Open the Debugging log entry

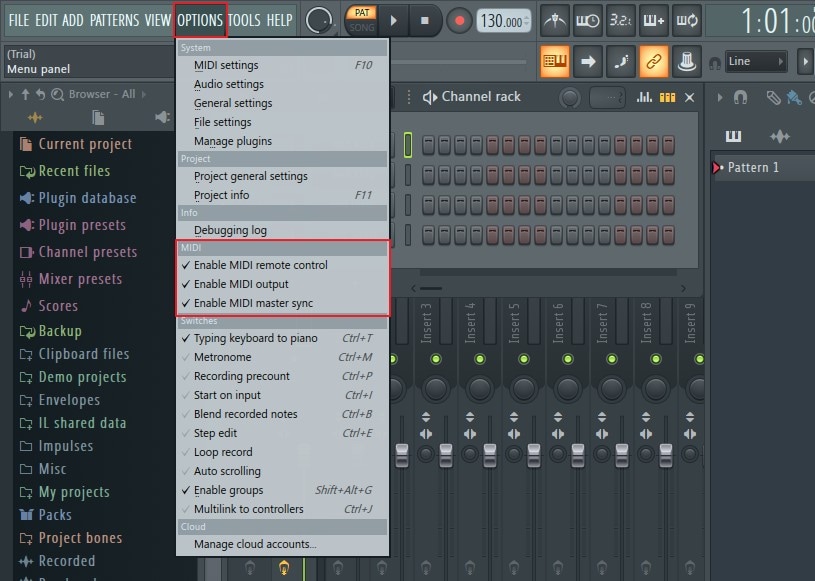click(283, 230)
